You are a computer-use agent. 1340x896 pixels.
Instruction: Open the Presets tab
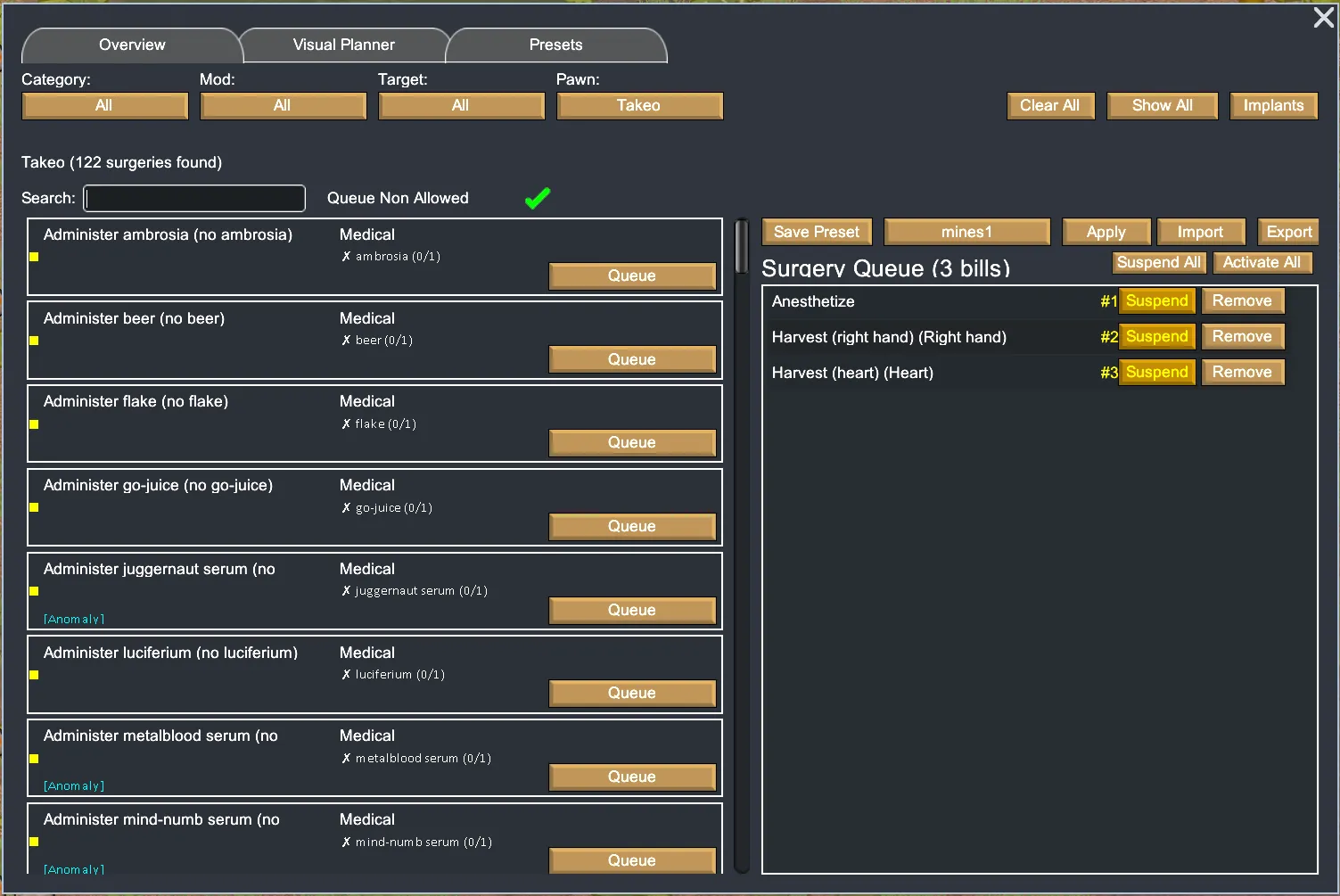coord(555,45)
